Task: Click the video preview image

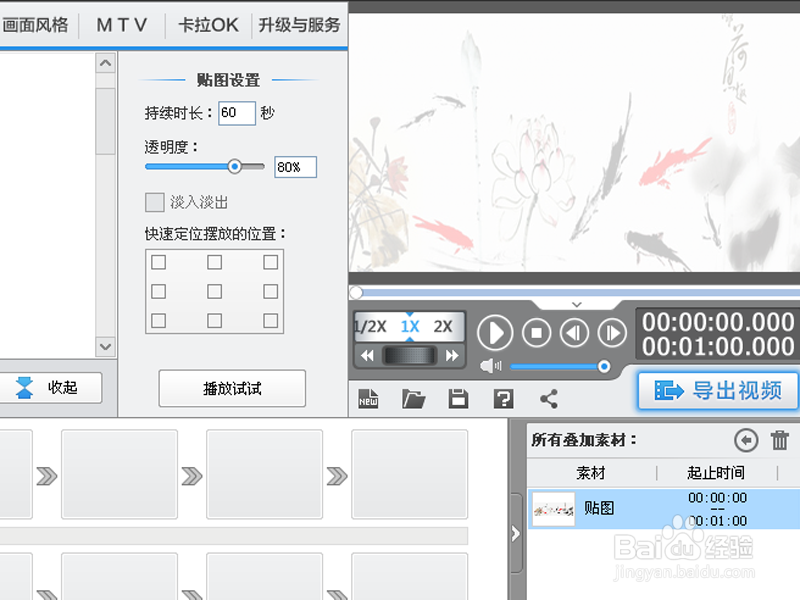Action: pyautogui.click(x=574, y=142)
